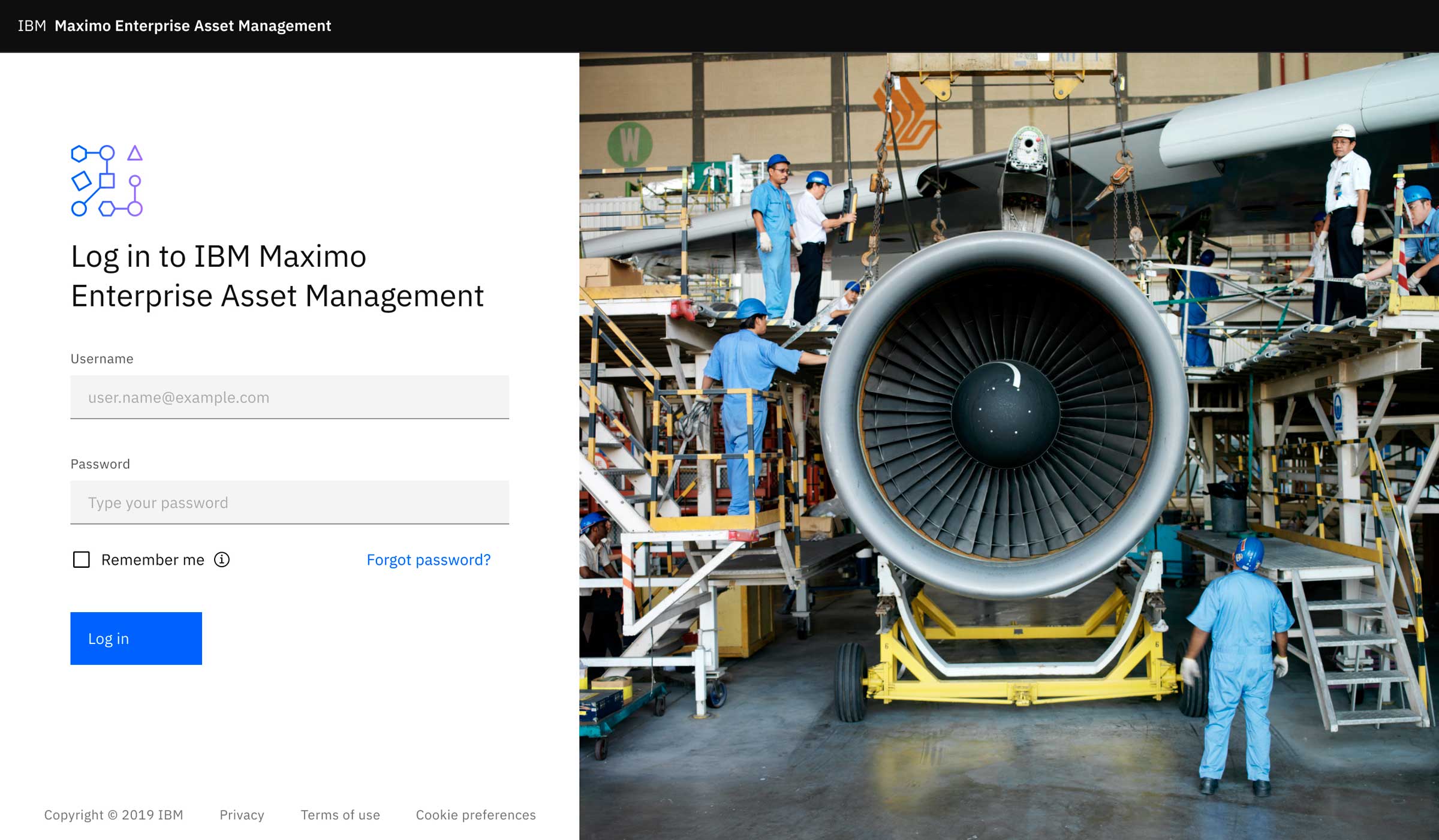1439x840 pixels.
Task: Click the Username input field
Action: coord(290,397)
